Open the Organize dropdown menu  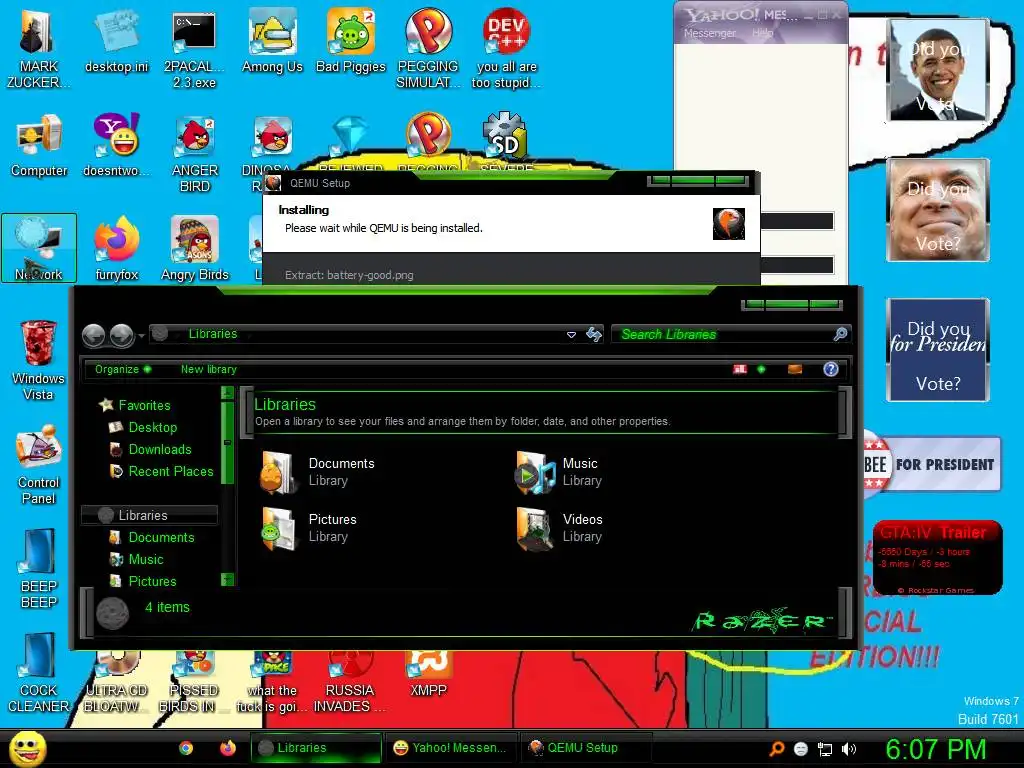tap(123, 370)
